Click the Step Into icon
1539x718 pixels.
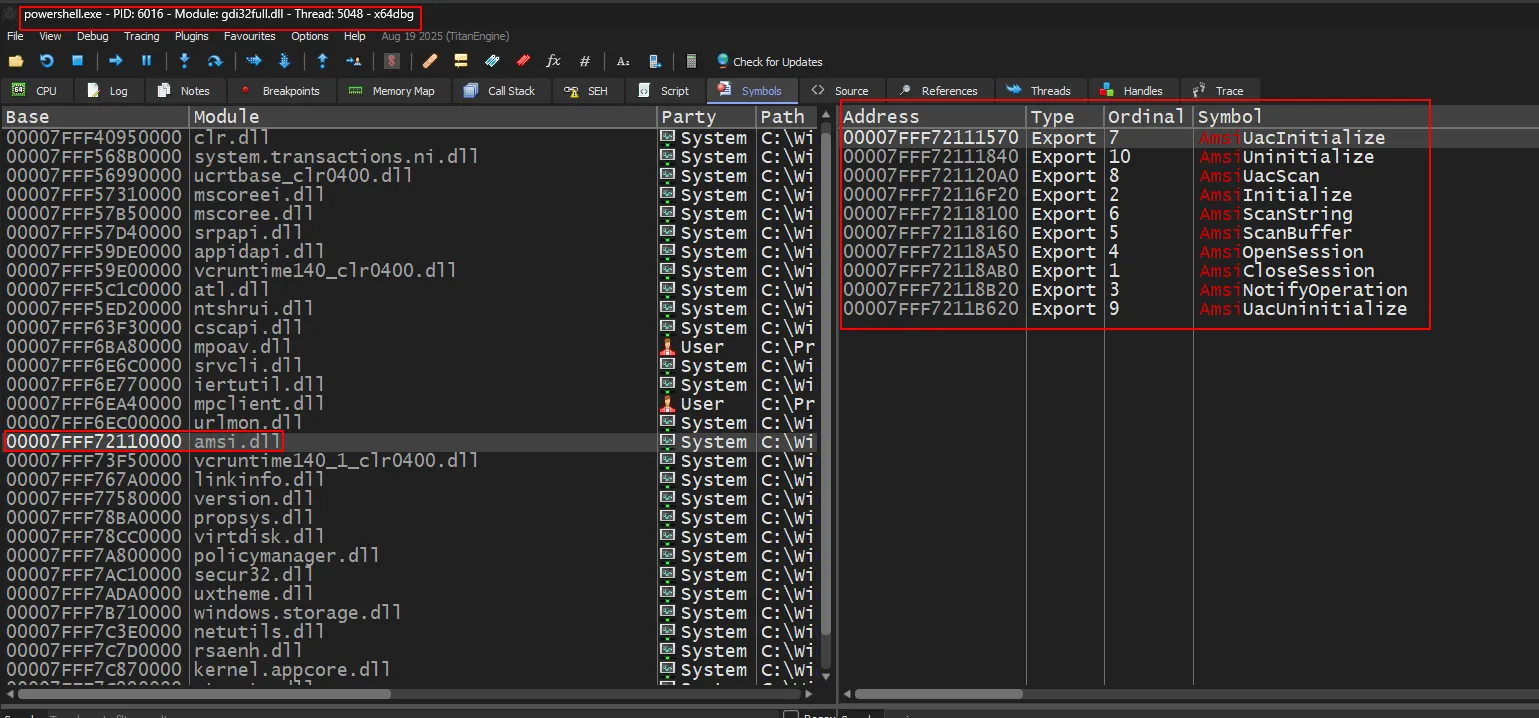click(x=184, y=61)
